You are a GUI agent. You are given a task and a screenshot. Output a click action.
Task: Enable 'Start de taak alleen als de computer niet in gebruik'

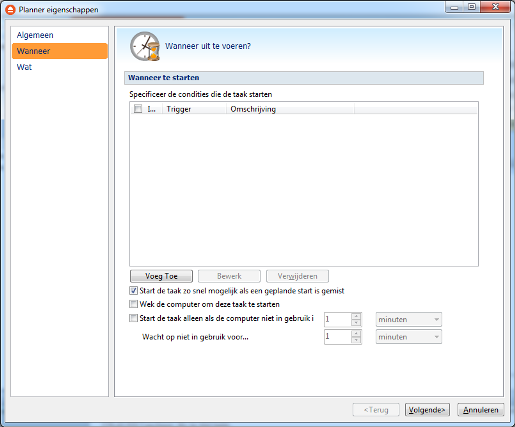pos(133,318)
